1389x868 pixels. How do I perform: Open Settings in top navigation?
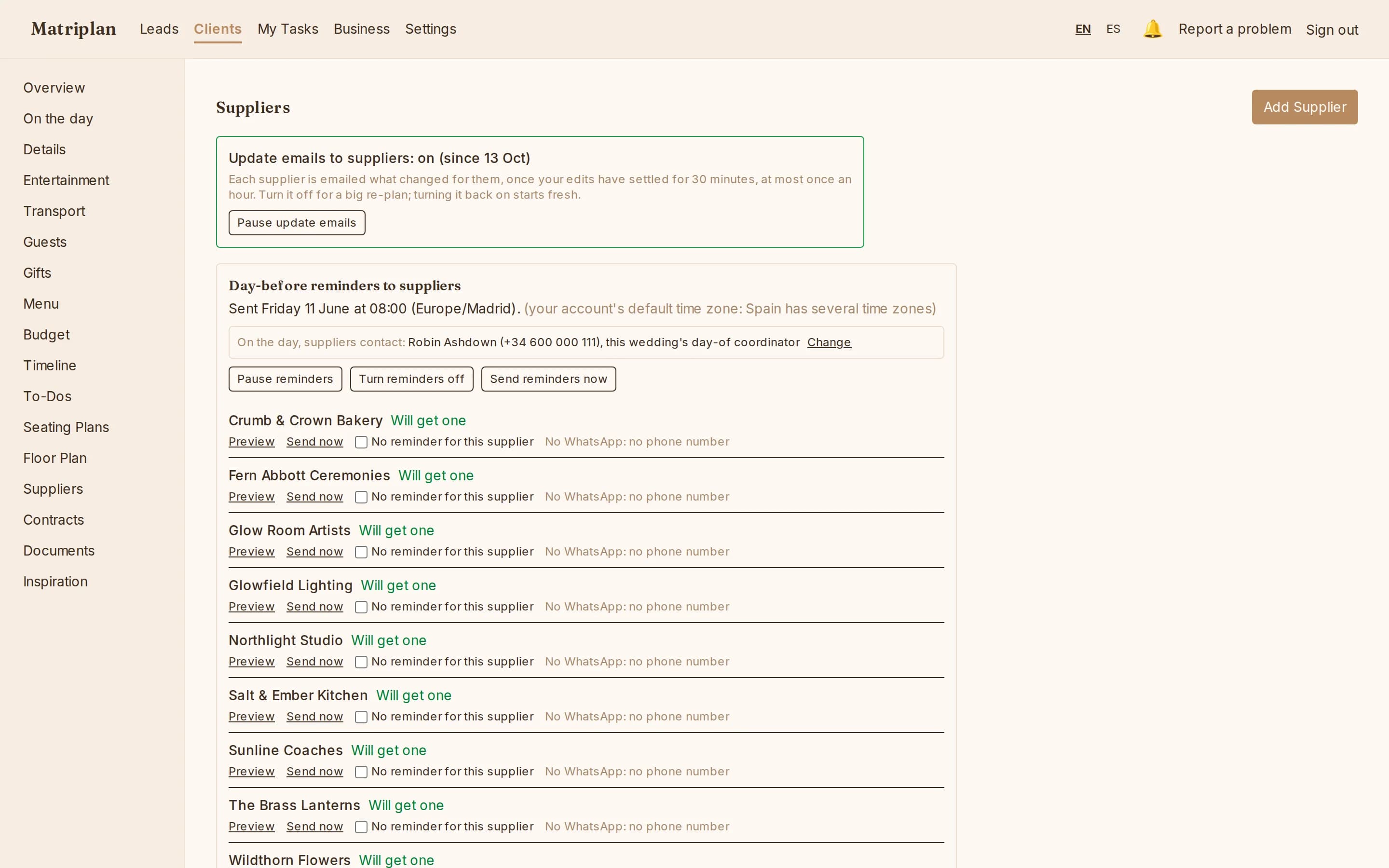(x=431, y=29)
